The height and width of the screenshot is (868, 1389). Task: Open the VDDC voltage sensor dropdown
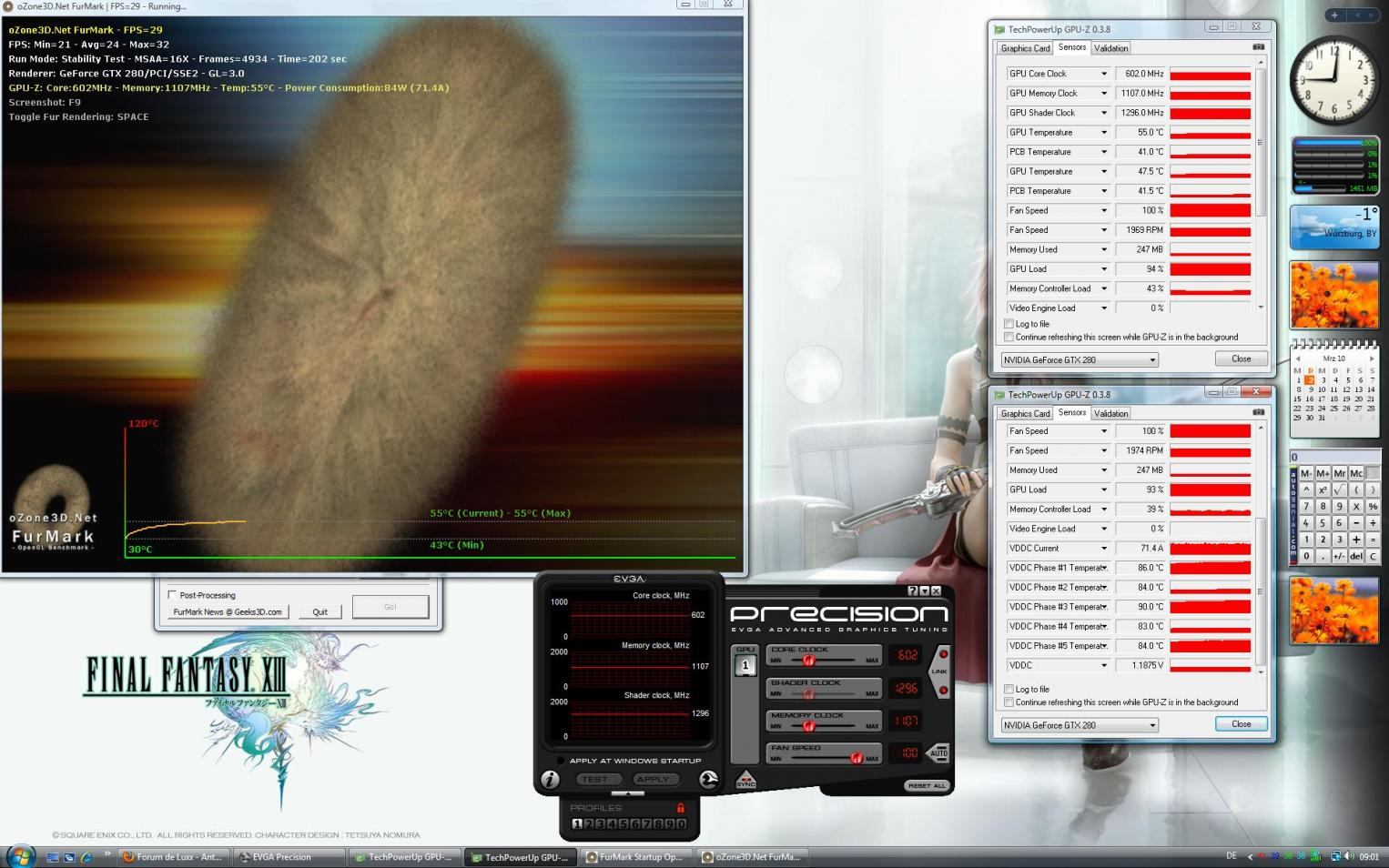click(1104, 665)
